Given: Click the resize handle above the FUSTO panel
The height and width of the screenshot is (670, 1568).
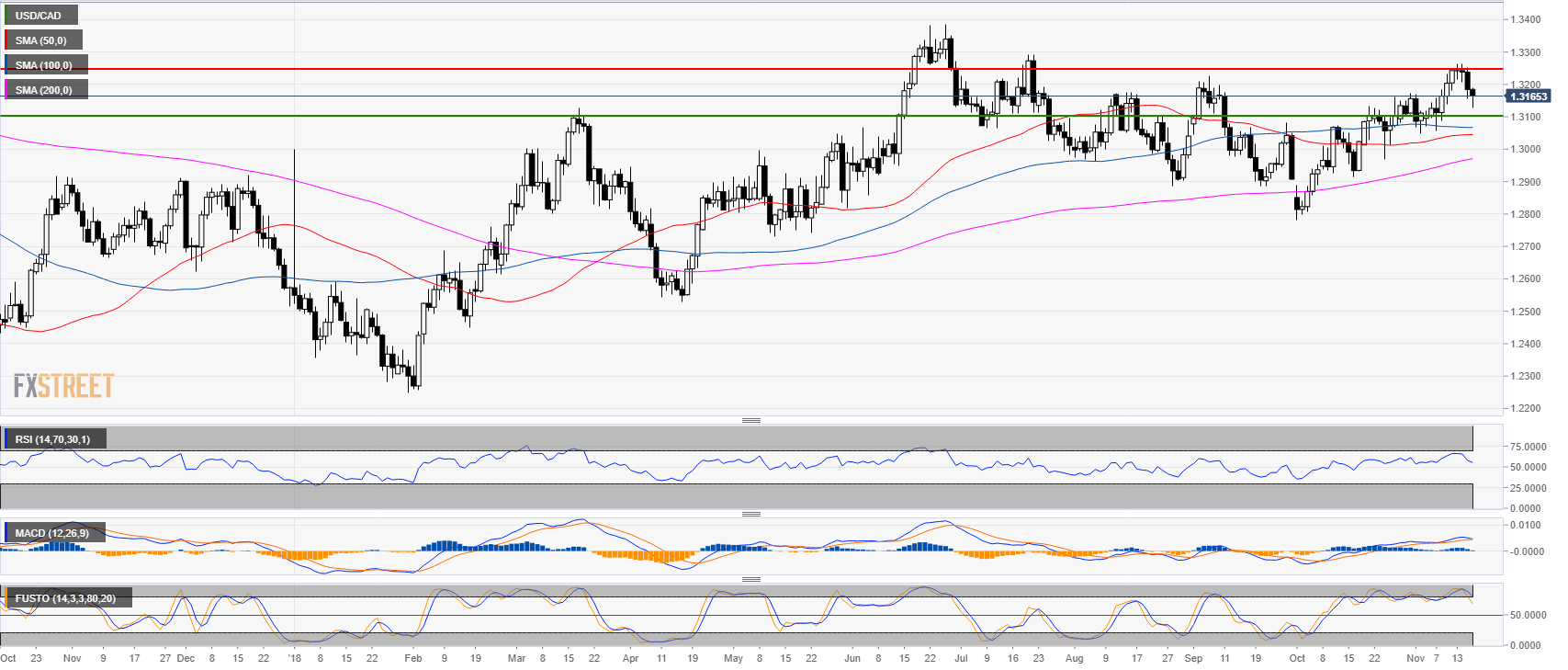Looking at the screenshot, I should (750, 579).
